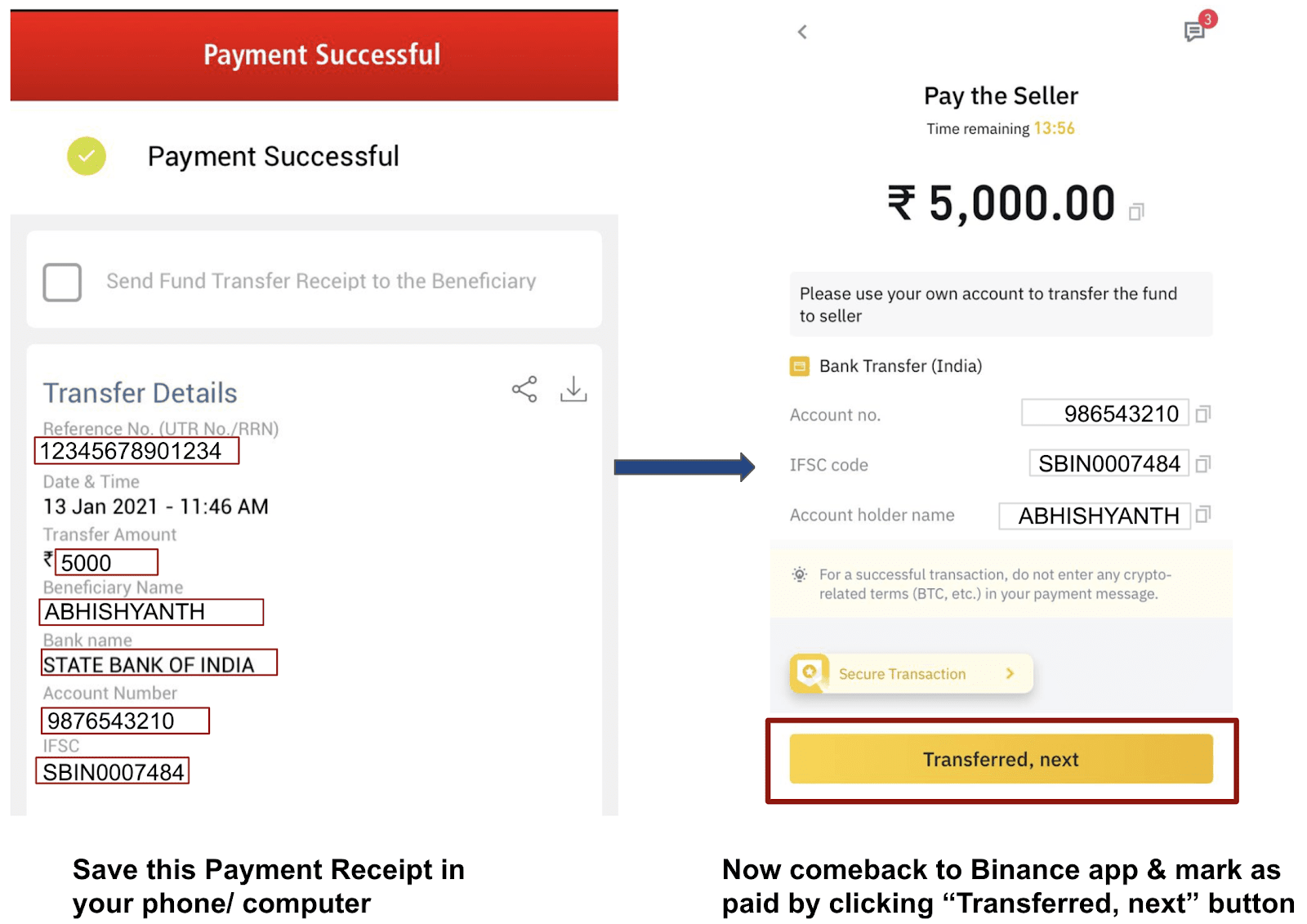The width and height of the screenshot is (1307, 924).
Task: Copy account holder name ABHISHYANTH
Action: (x=1202, y=515)
